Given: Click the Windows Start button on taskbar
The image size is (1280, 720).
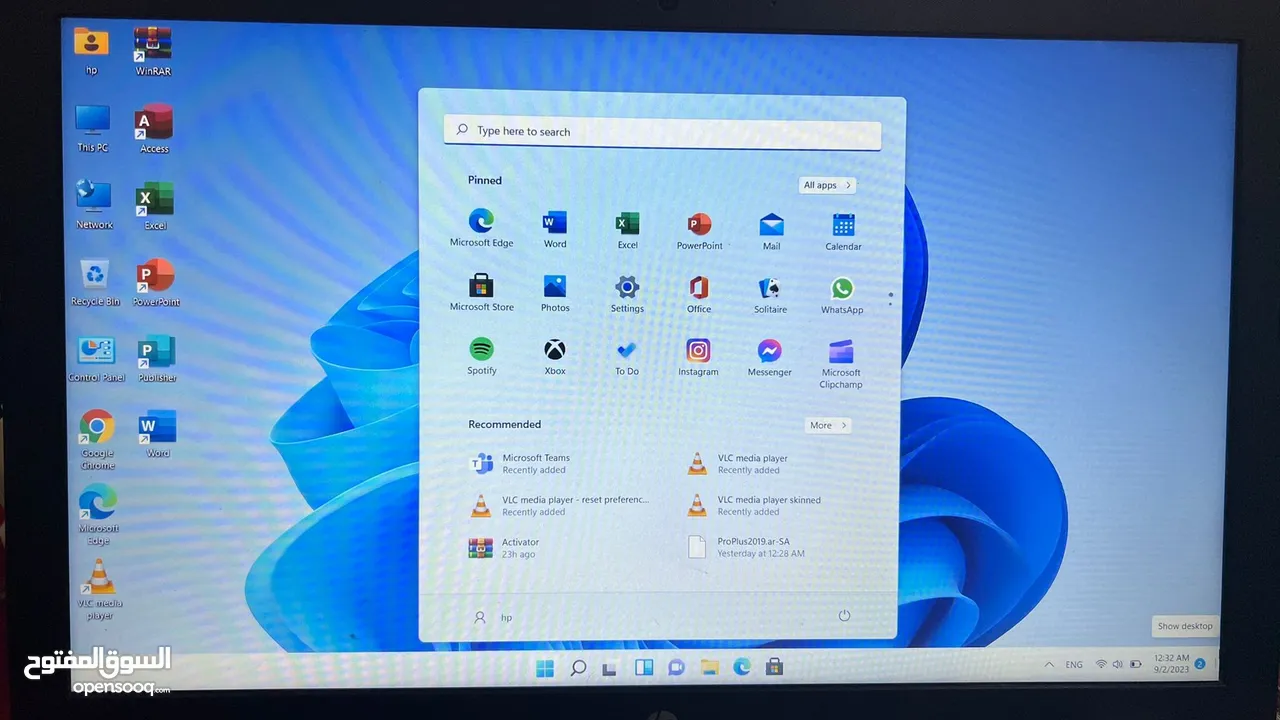Looking at the screenshot, I should pos(545,668).
